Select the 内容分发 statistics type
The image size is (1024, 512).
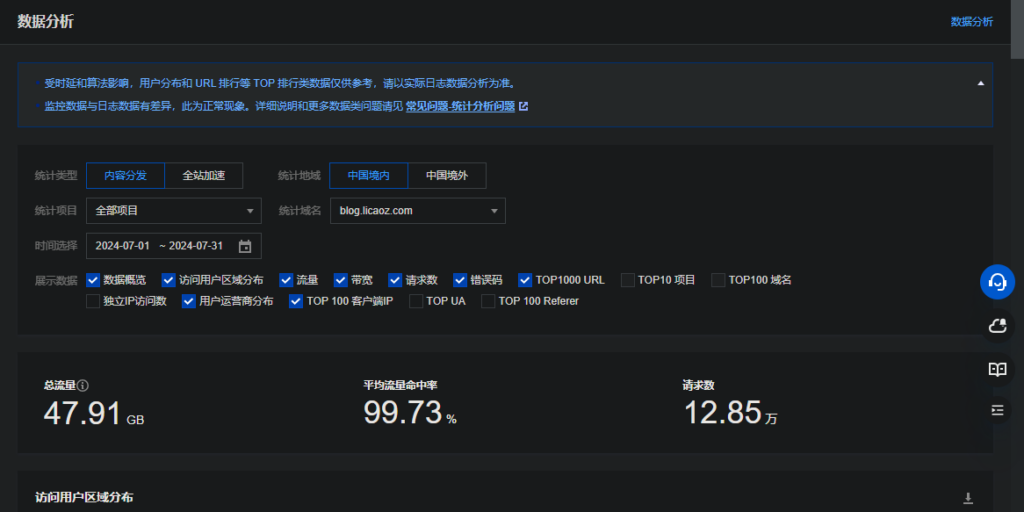[x=125, y=176]
